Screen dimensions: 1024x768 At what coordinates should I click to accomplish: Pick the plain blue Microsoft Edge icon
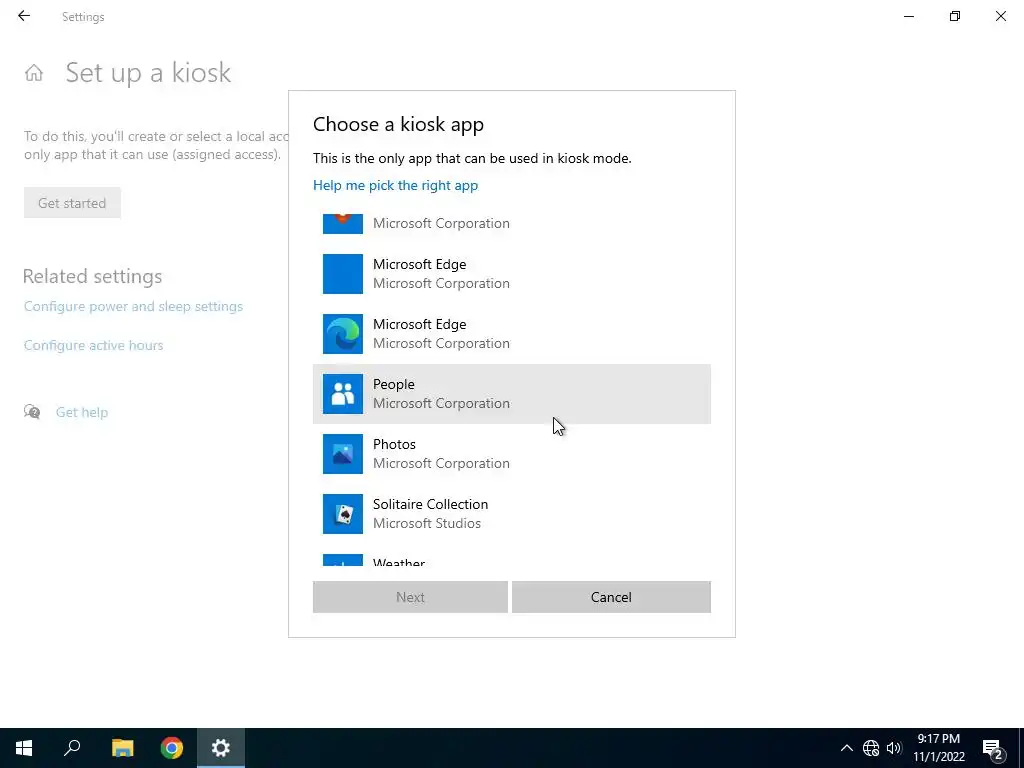(343, 274)
